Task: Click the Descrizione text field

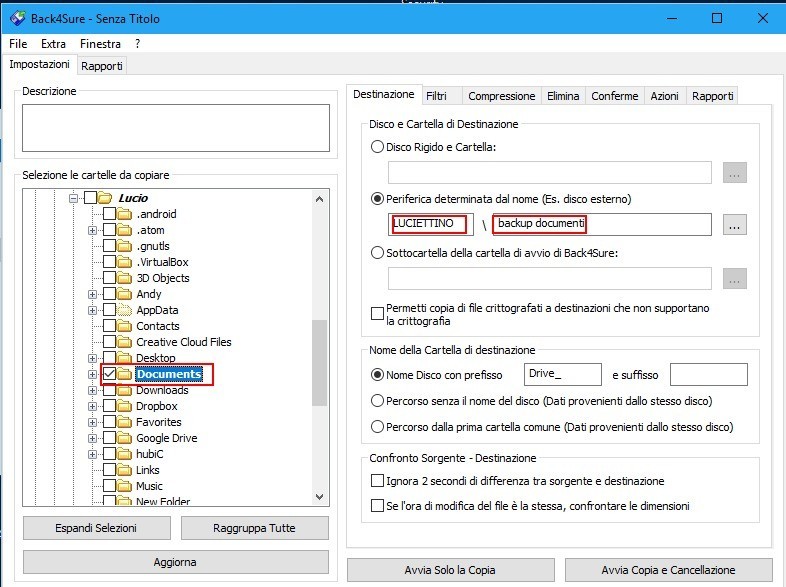Action: click(x=176, y=128)
